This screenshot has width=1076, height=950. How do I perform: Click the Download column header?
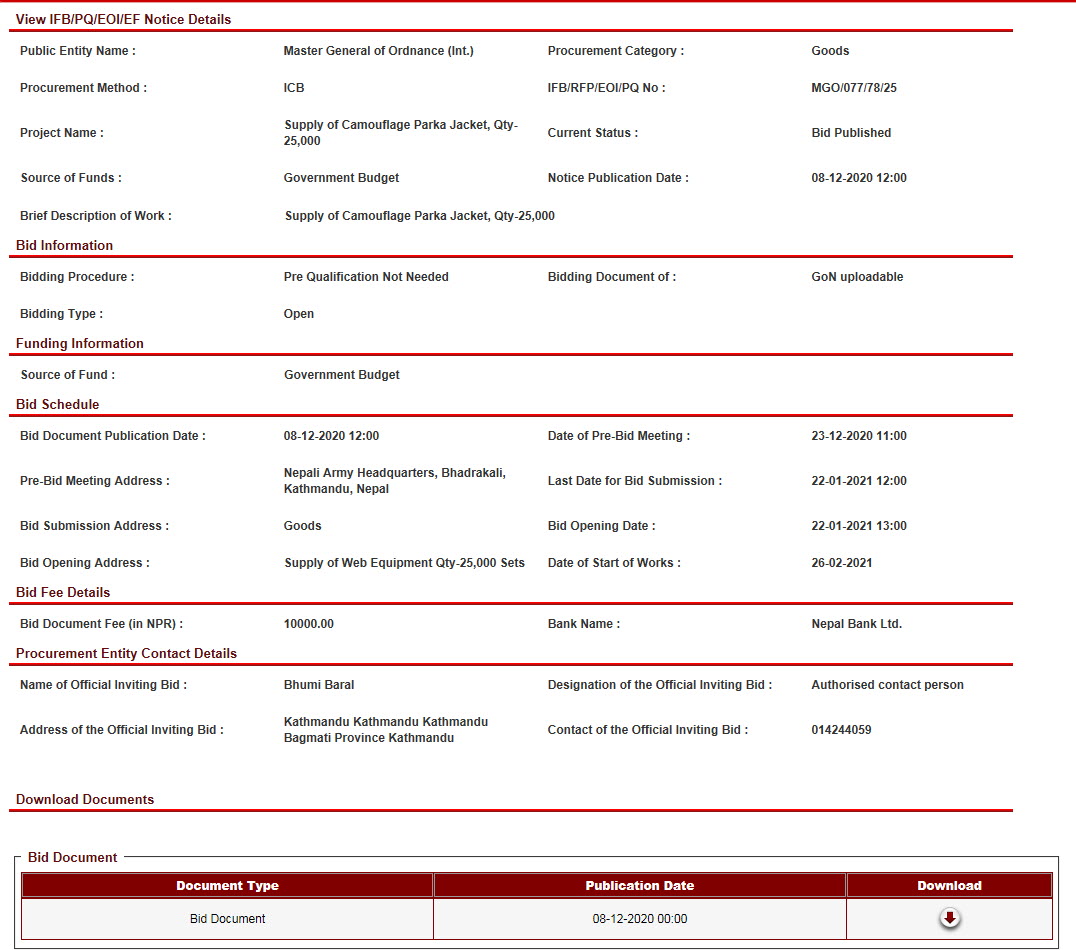click(x=949, y=885)
